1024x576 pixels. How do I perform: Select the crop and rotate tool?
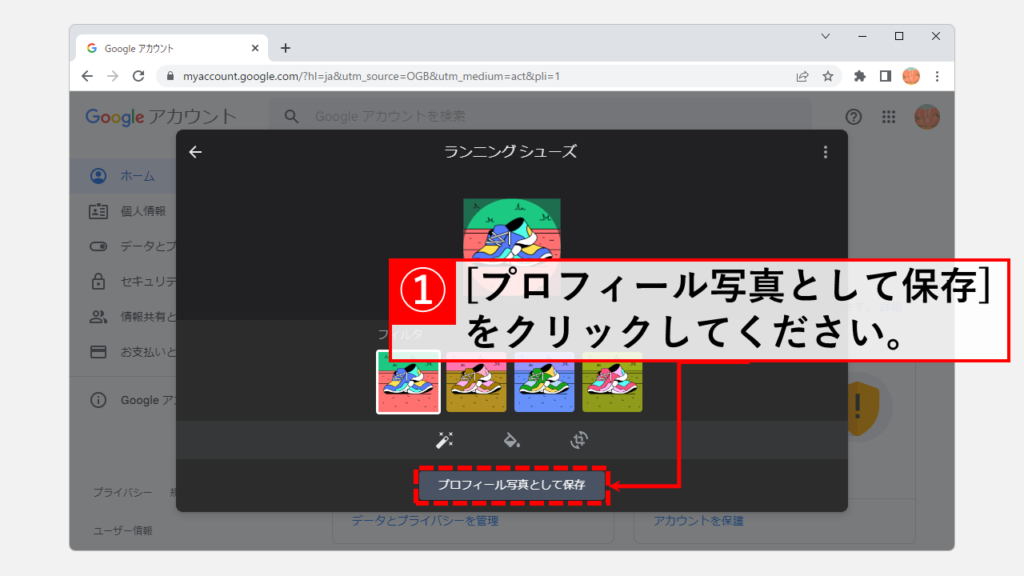579,440
